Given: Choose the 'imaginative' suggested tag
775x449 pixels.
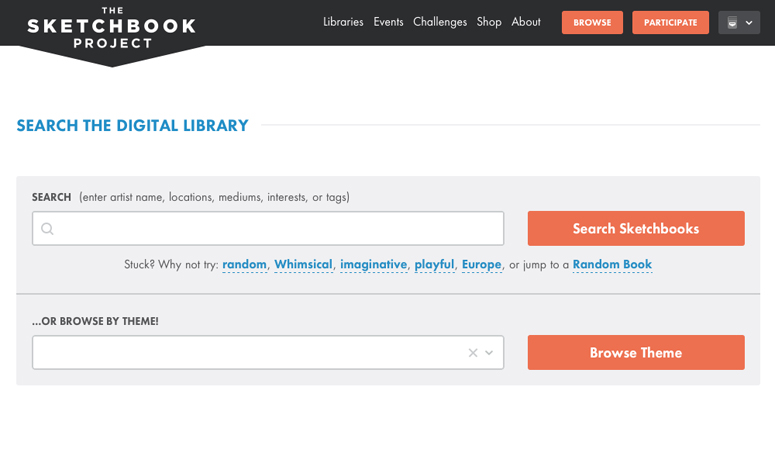Looking at the screenshot, I should (x=373, y=264).
